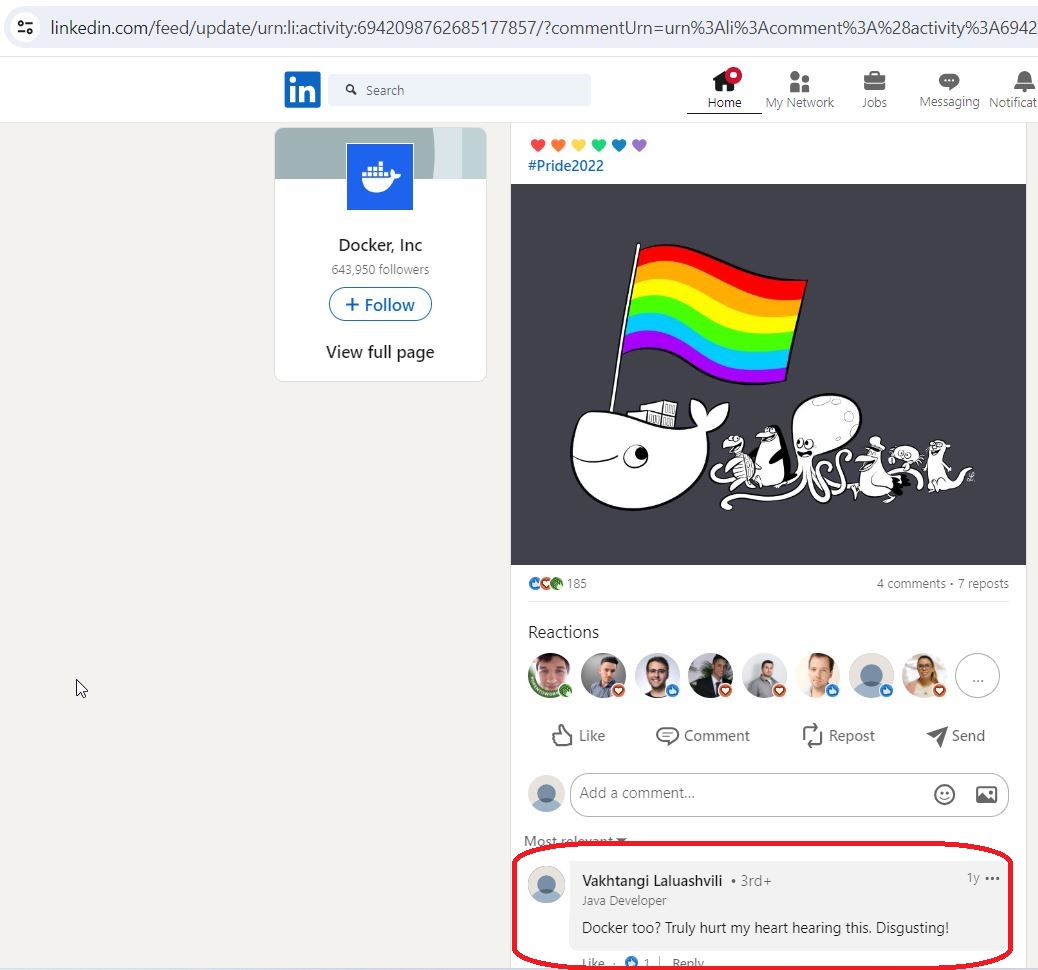This screenshot has width=1038, height=970.
Task: Repost the Docker Pride post
Action: [x=838, y=736]
